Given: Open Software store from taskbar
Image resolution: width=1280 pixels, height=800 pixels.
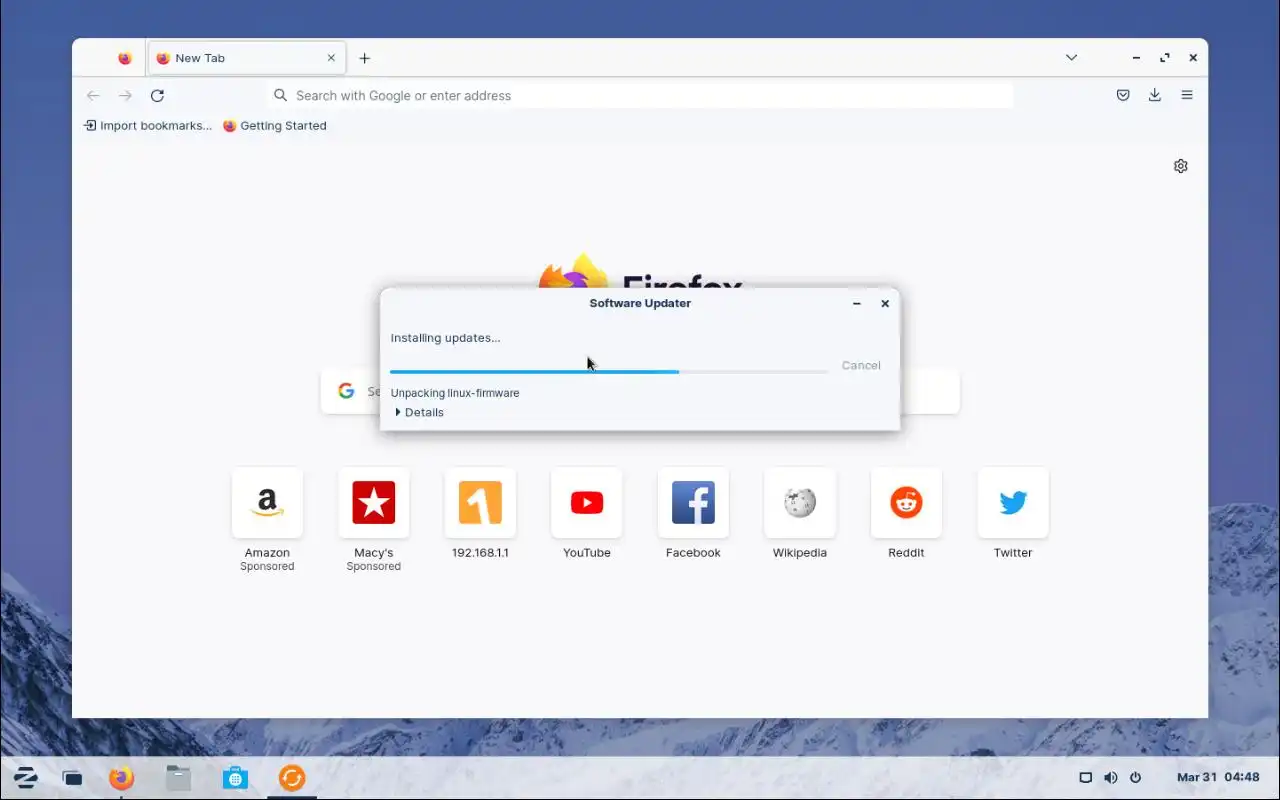Looking at the screenshot, I should [235, 777].
